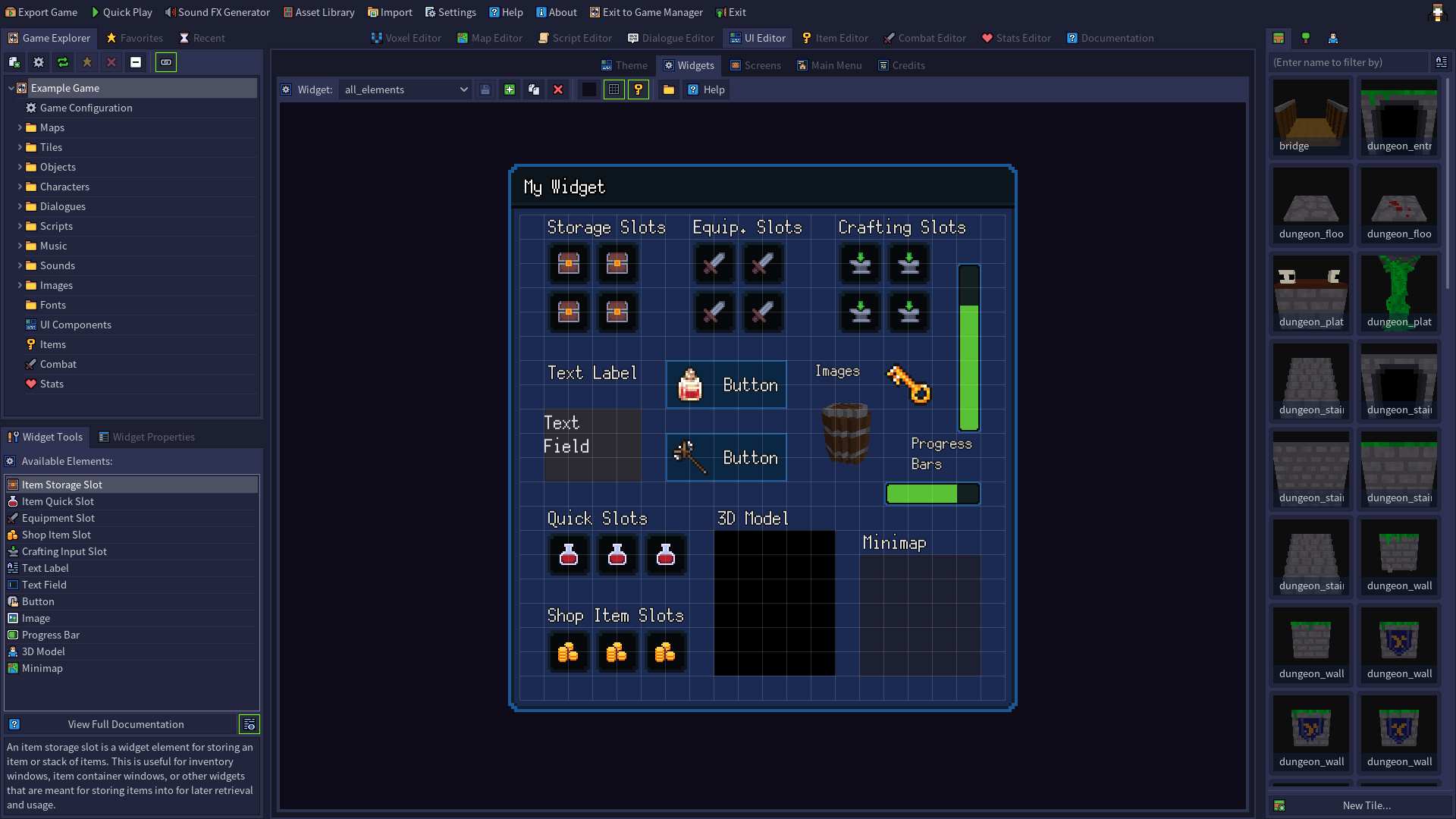Select the Shop Item Slot element
Image resolution: width=1456 pixels, height=819 pixels.
coord(132,535)
